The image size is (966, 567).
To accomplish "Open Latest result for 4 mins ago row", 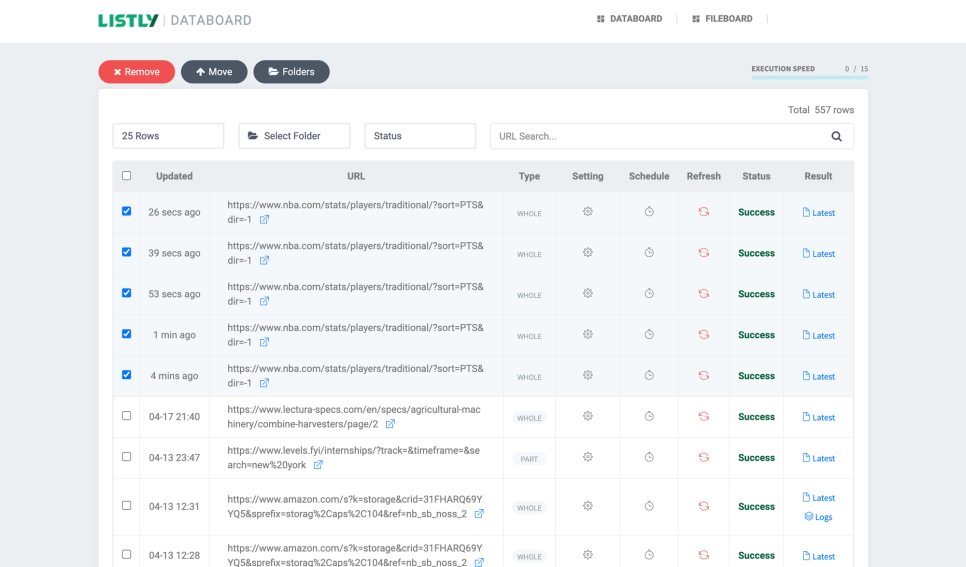I will [819, 376].
